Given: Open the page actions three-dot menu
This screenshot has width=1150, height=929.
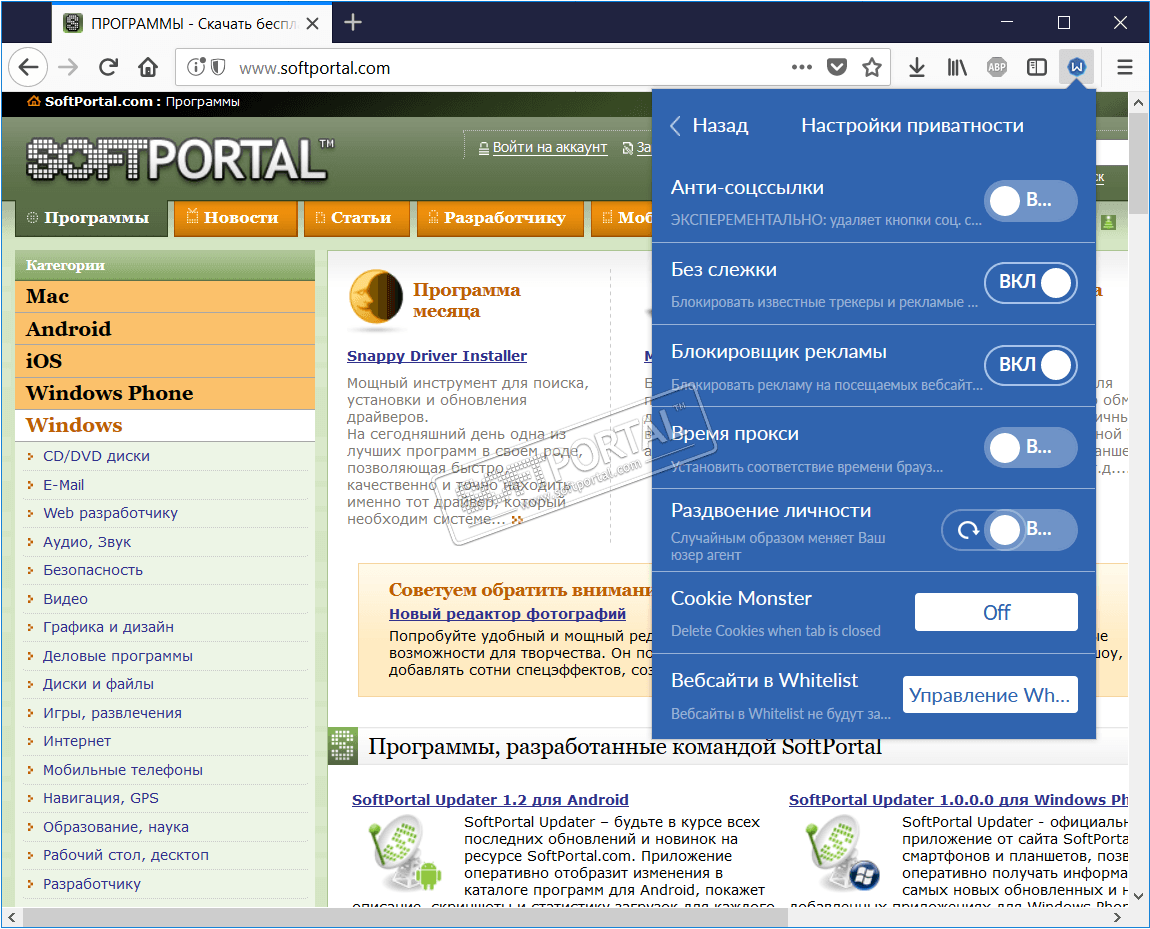Looking at the screenshot, I should click(x=802, y=67).
